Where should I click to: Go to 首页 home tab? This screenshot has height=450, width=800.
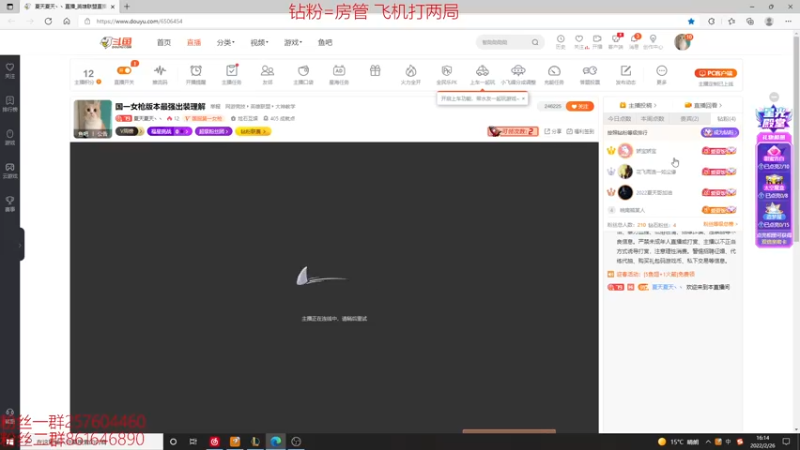164,42
